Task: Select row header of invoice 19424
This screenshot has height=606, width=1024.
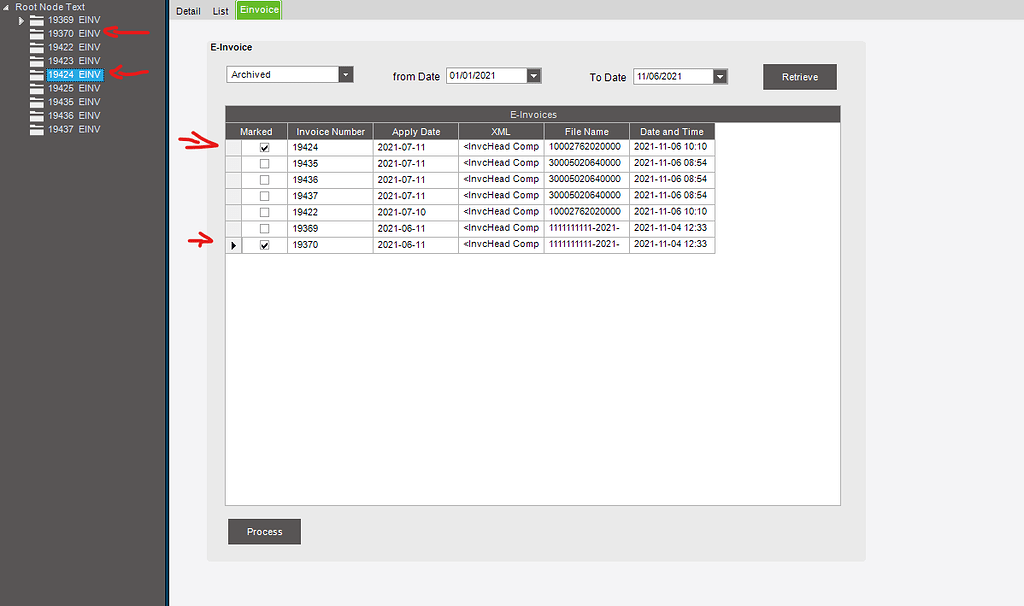Action: (234, 148)
